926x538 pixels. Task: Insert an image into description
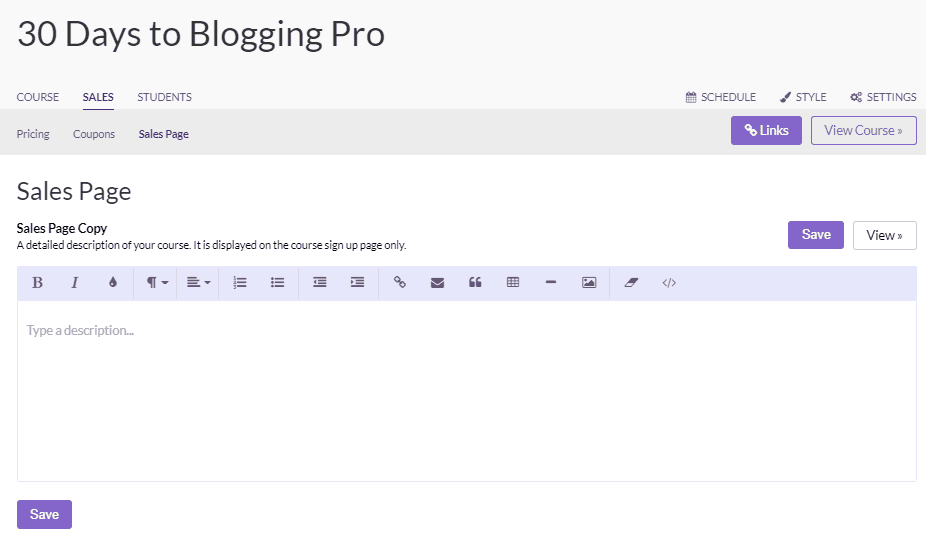[589, 283]
